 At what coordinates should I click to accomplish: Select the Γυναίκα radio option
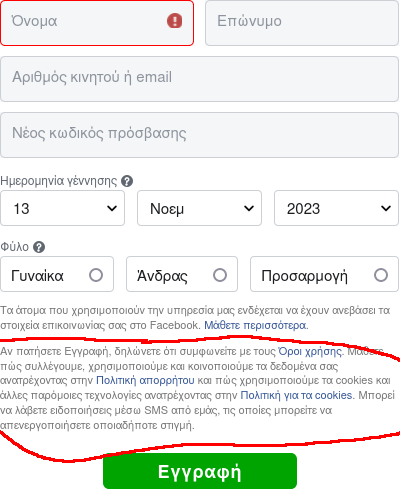[x=57, y=274]
